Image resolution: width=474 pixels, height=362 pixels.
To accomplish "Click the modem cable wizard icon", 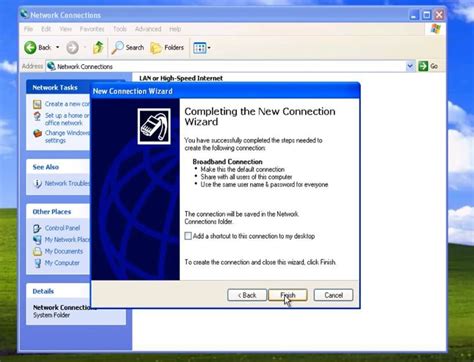I will 154,126.
